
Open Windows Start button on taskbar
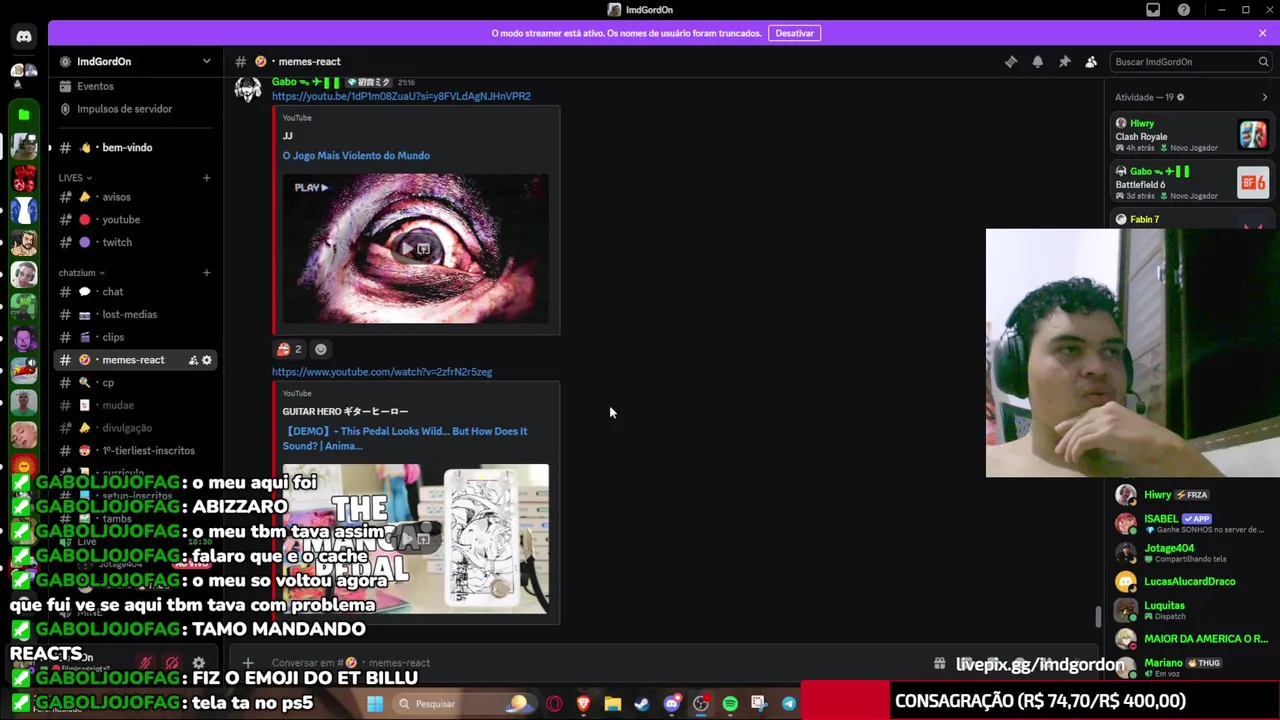375,704
